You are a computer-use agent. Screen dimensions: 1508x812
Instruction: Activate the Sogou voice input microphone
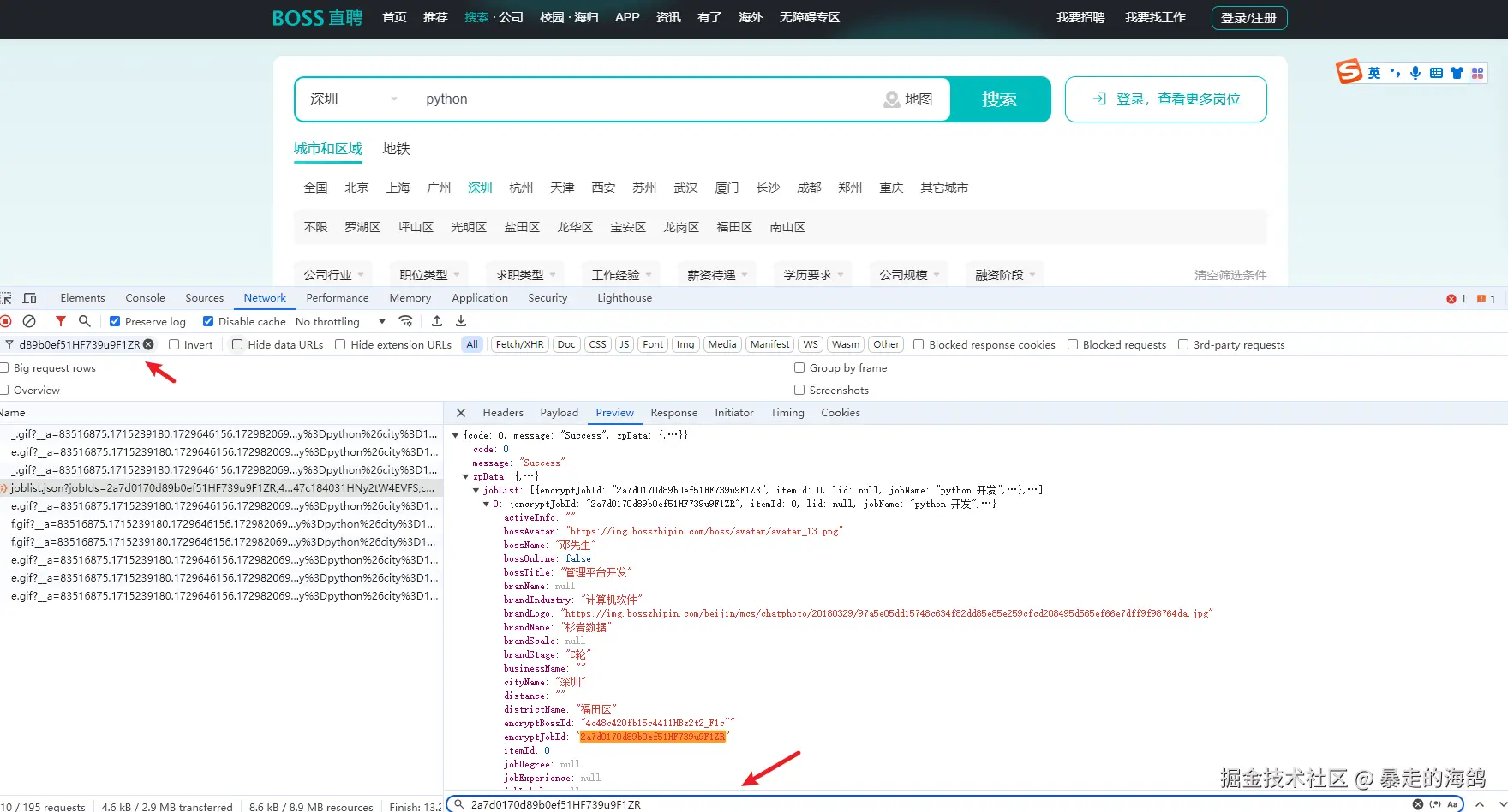pos(1415,73)
